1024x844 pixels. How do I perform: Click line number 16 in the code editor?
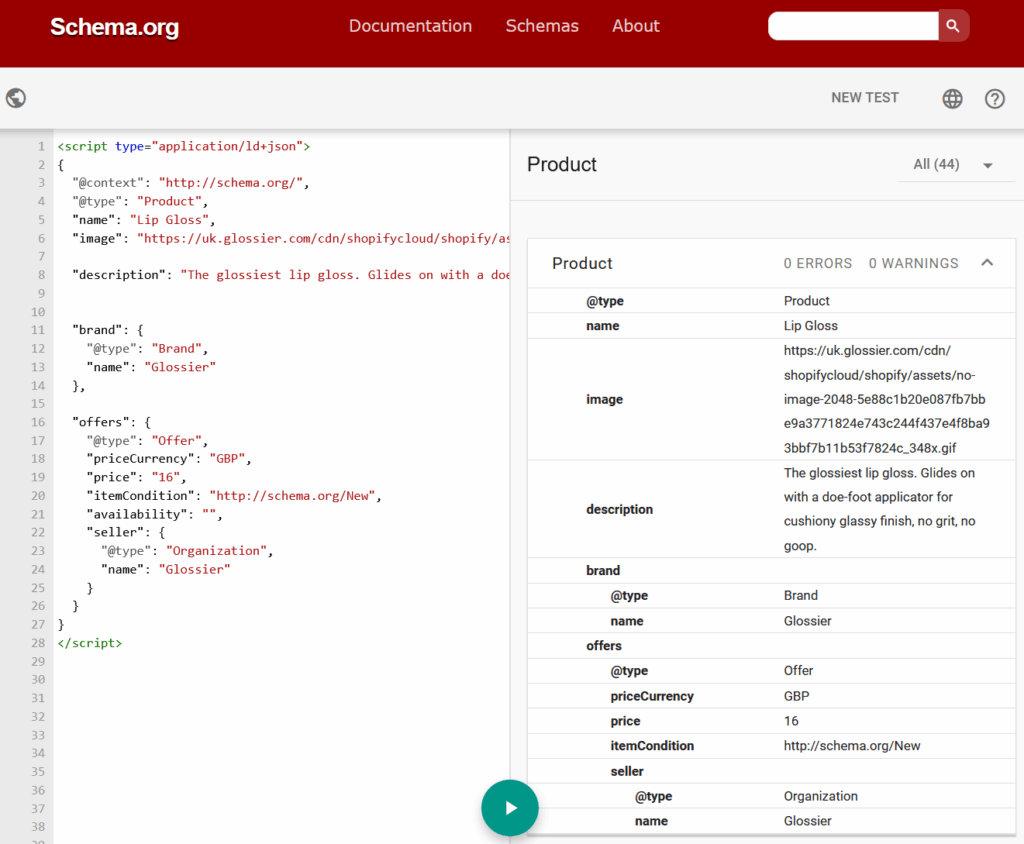tap(37, 421)
